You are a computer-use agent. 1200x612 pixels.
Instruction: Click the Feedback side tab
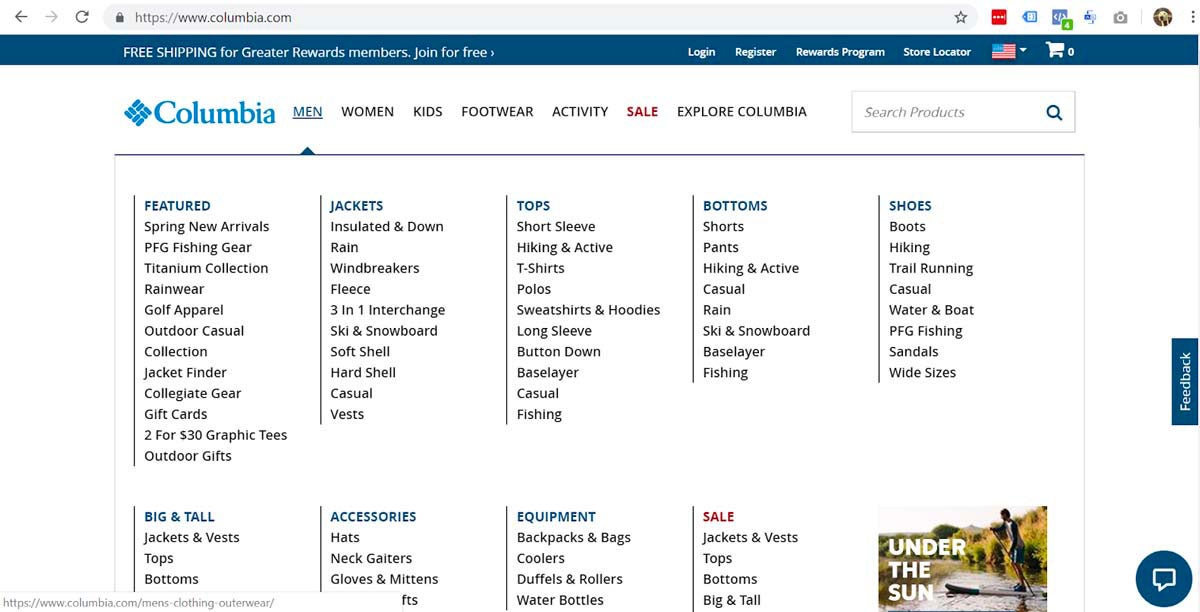tap(1185, 381)
